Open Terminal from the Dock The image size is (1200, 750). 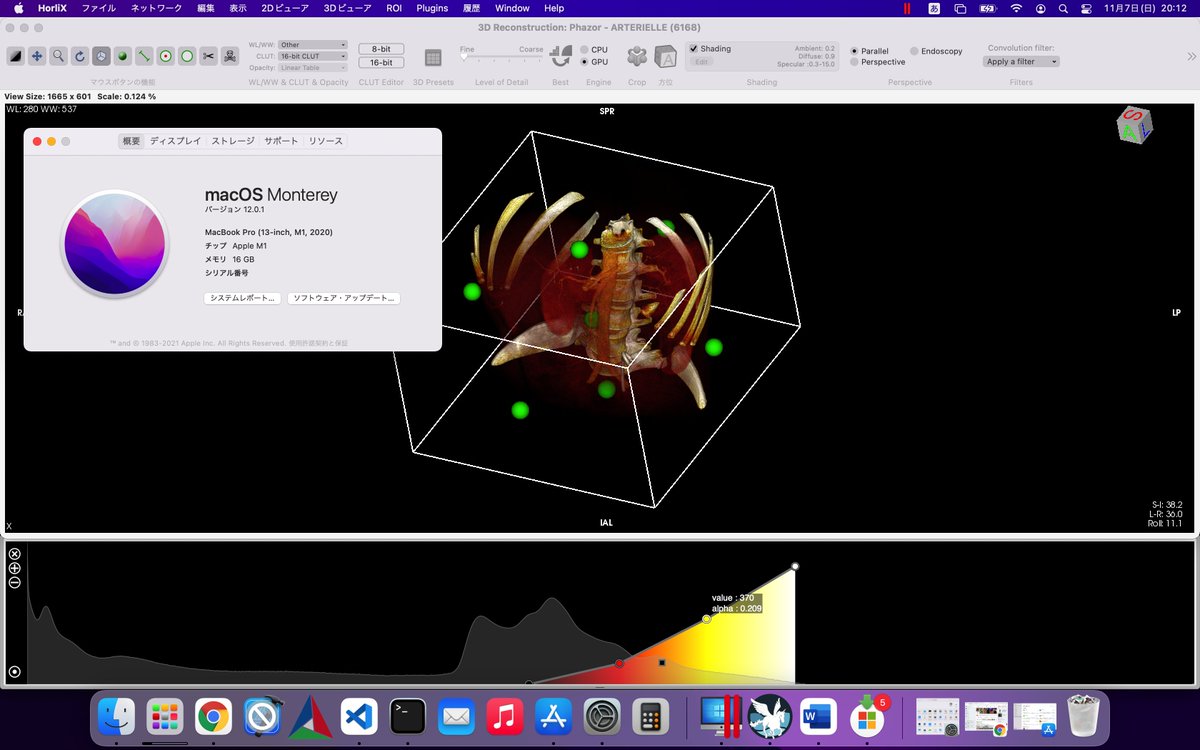(408, 716)
